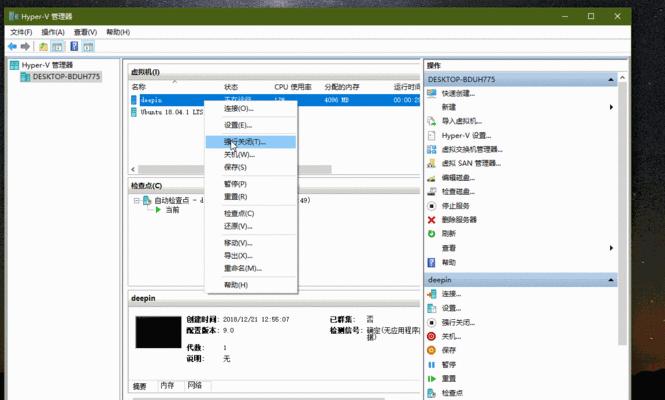The height and width of the screenshot is (400, 665).
Task: Click the 快速创建 icon in Actions pane
Action: click(x=432, y=93)
